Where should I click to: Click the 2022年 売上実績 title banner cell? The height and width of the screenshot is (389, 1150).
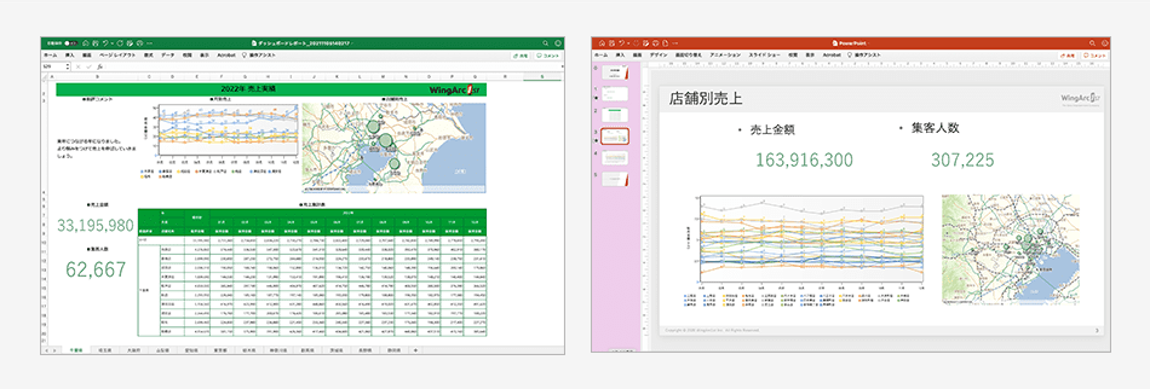pyautogui.click(x=271, y=89)
